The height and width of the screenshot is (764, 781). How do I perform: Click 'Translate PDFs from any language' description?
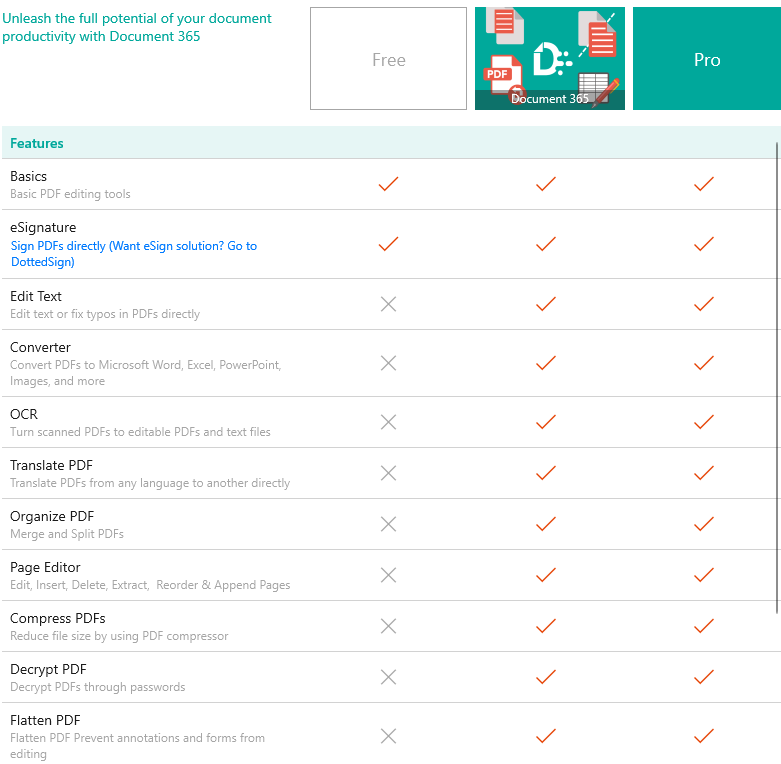point(150,483)
